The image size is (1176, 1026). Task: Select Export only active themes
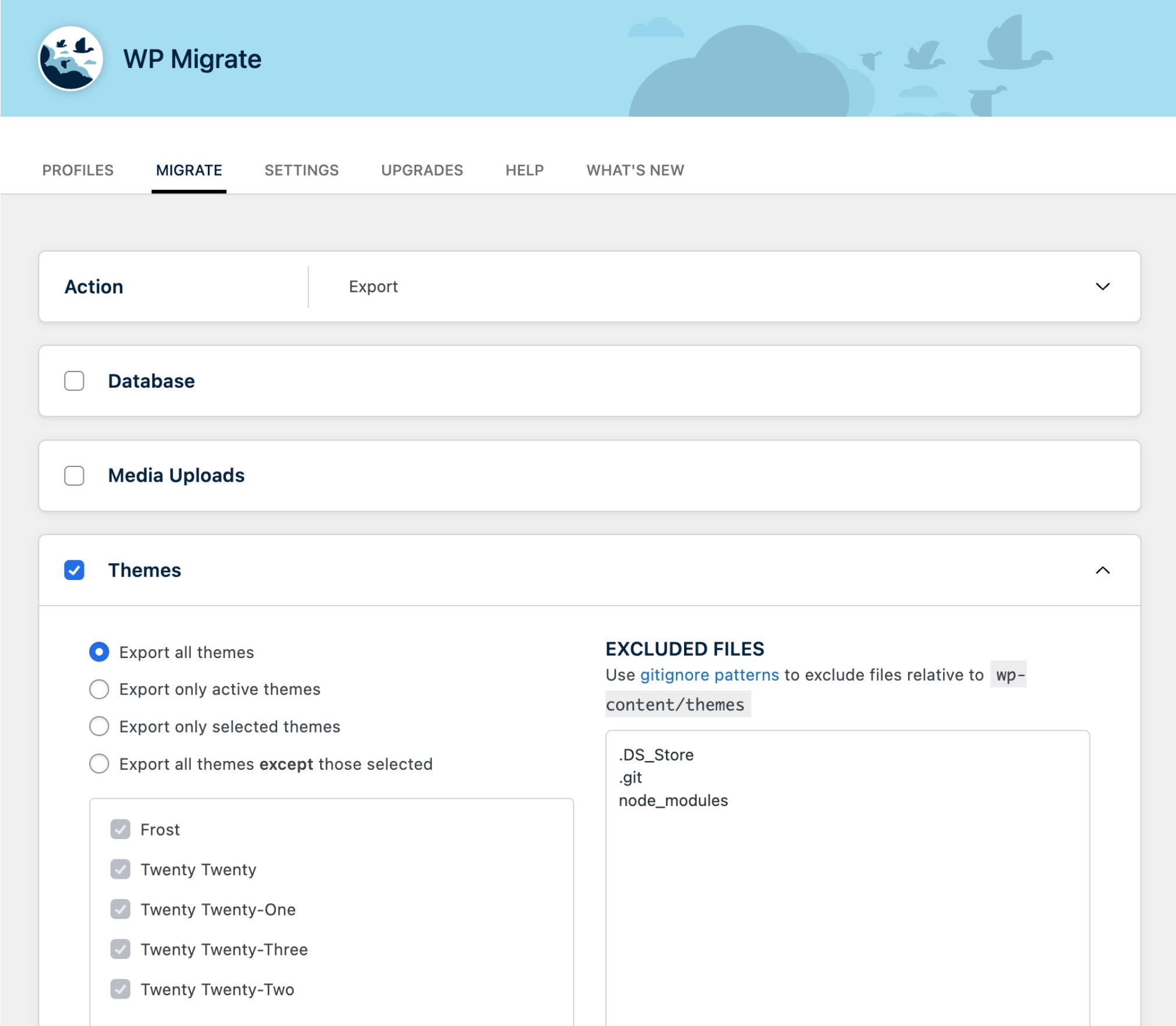99,689
